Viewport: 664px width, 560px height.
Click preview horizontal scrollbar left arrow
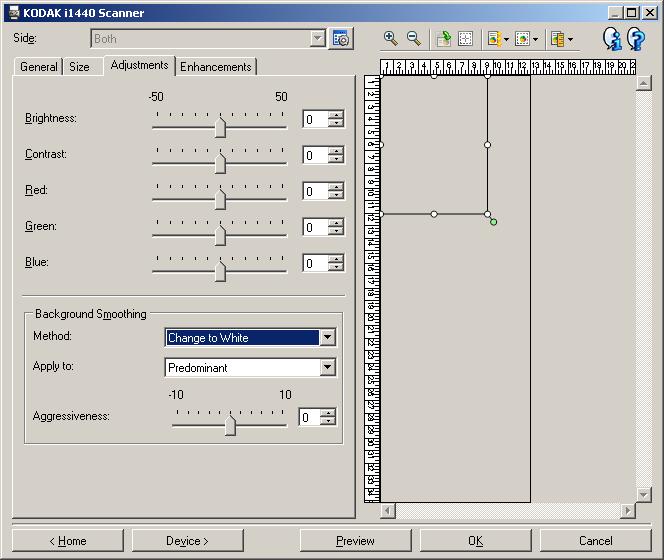click(387, 510)
